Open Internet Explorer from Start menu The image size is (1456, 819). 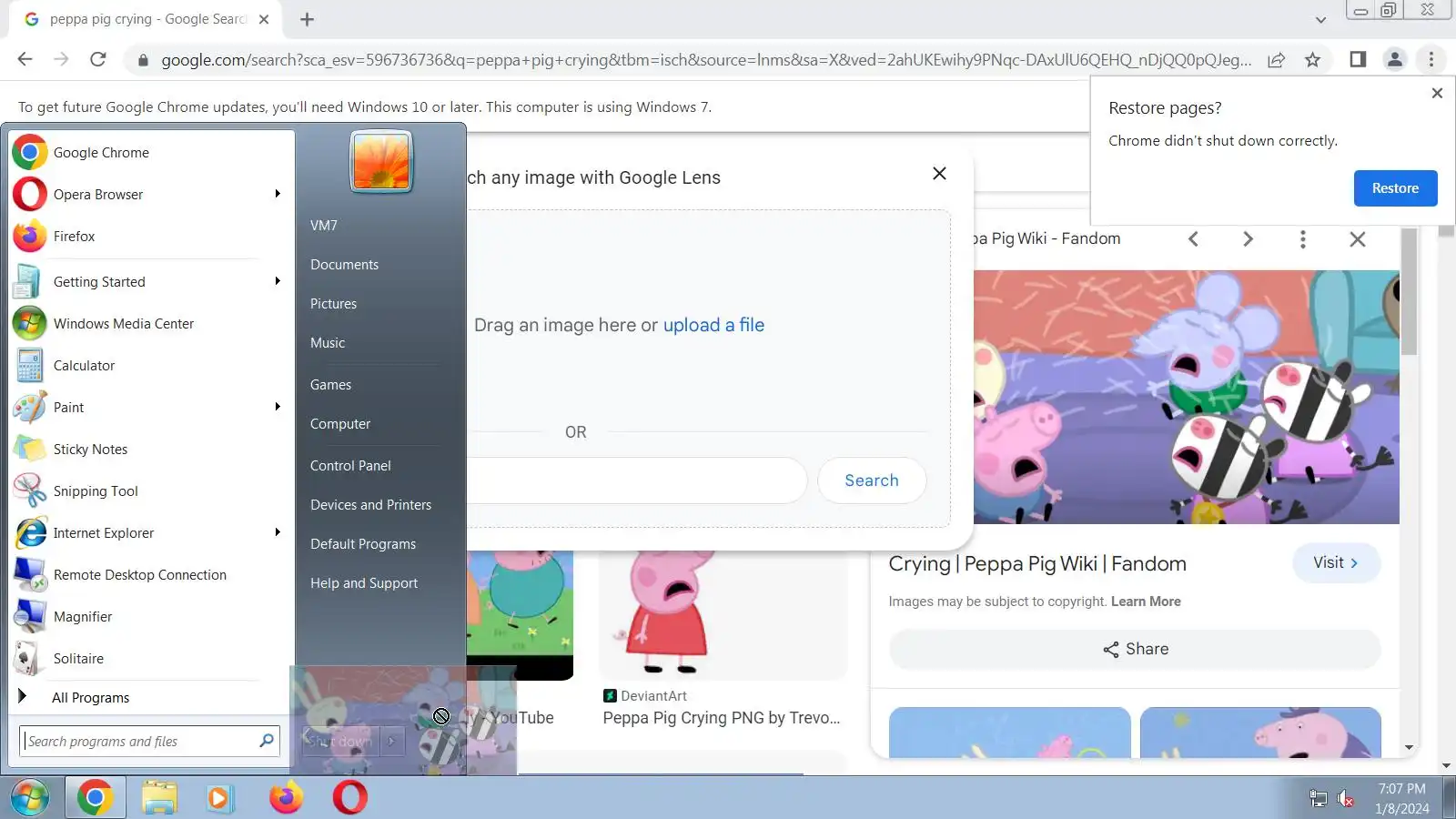point(136,533)
